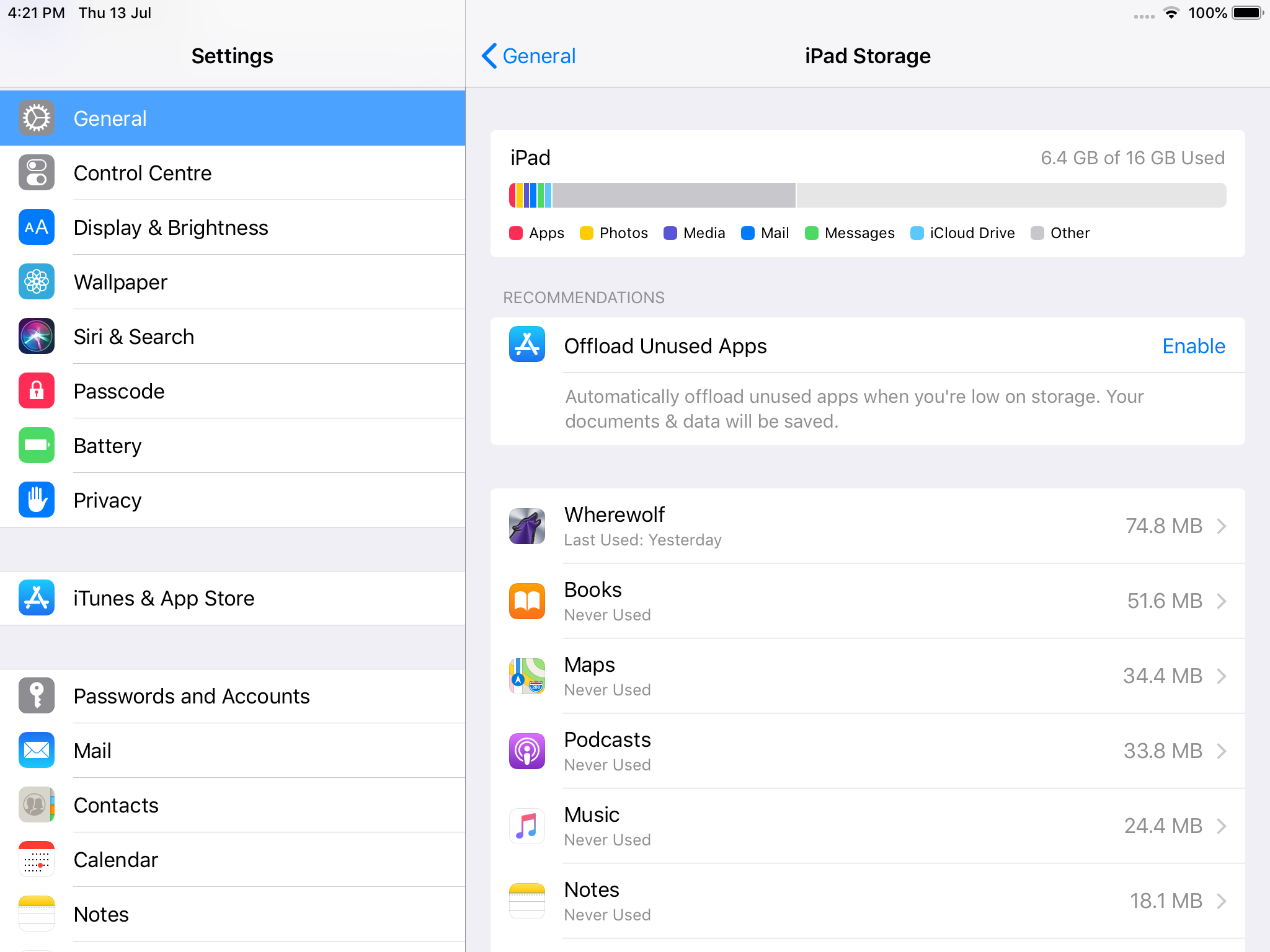Expand Books storage details chevron
The image size is (1270, 952).
pyautogui.click(x=1222, y=601)
